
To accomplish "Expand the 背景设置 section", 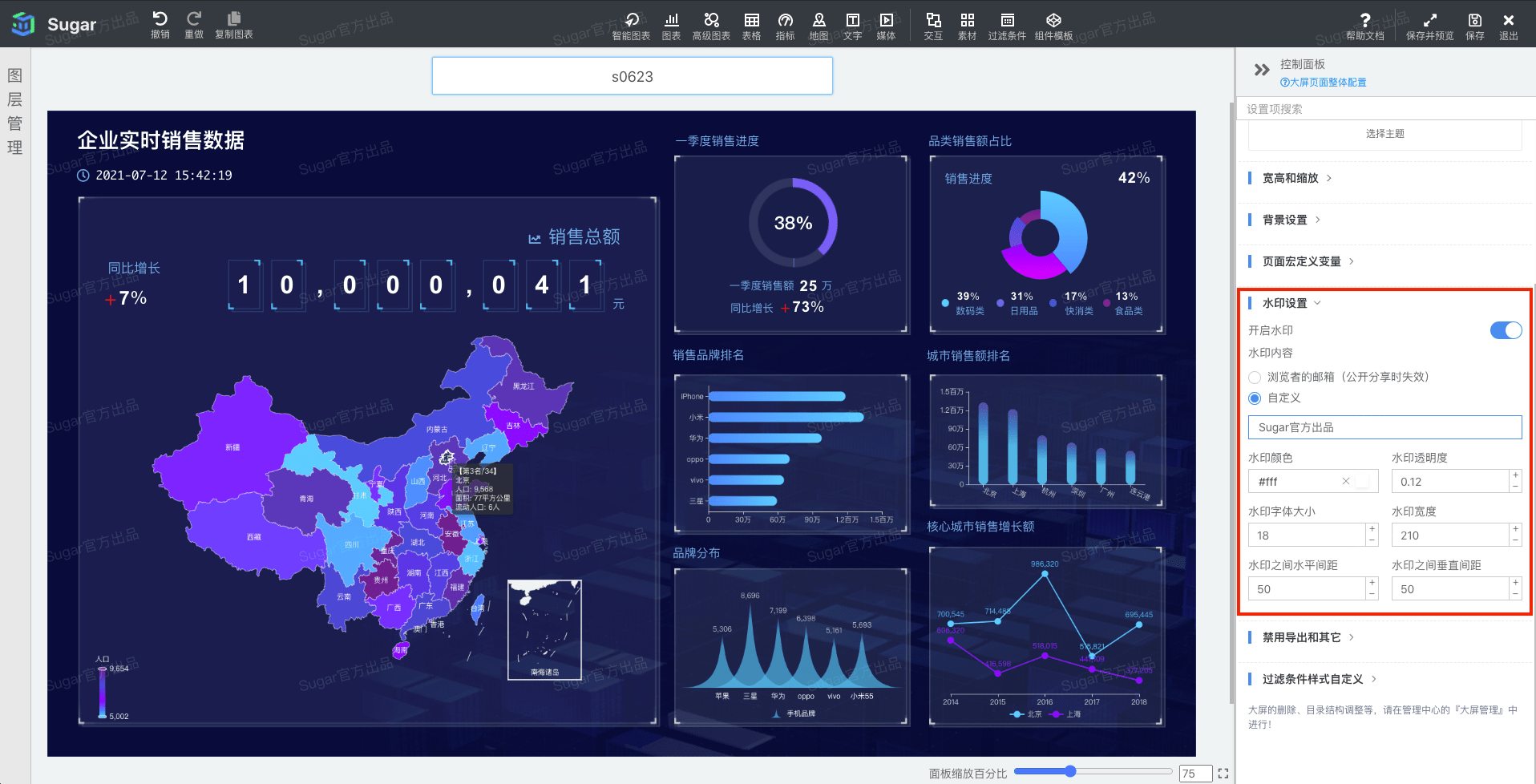I will point(1284,220).
